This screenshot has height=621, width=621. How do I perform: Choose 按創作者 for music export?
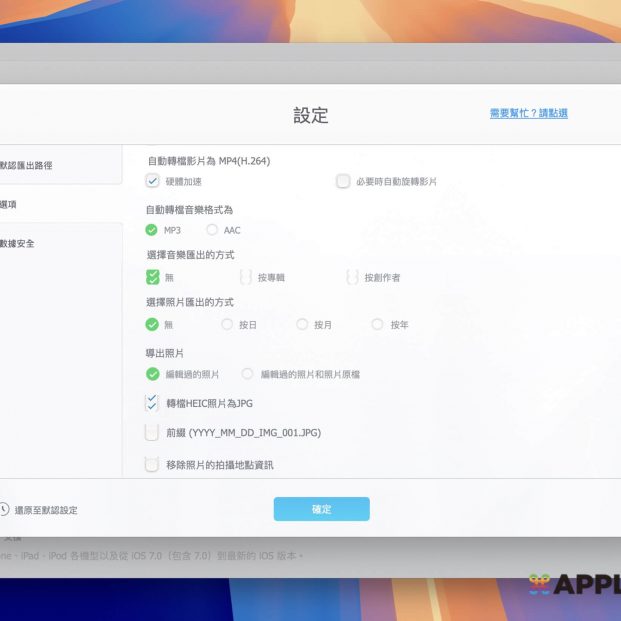click(352, 277)
